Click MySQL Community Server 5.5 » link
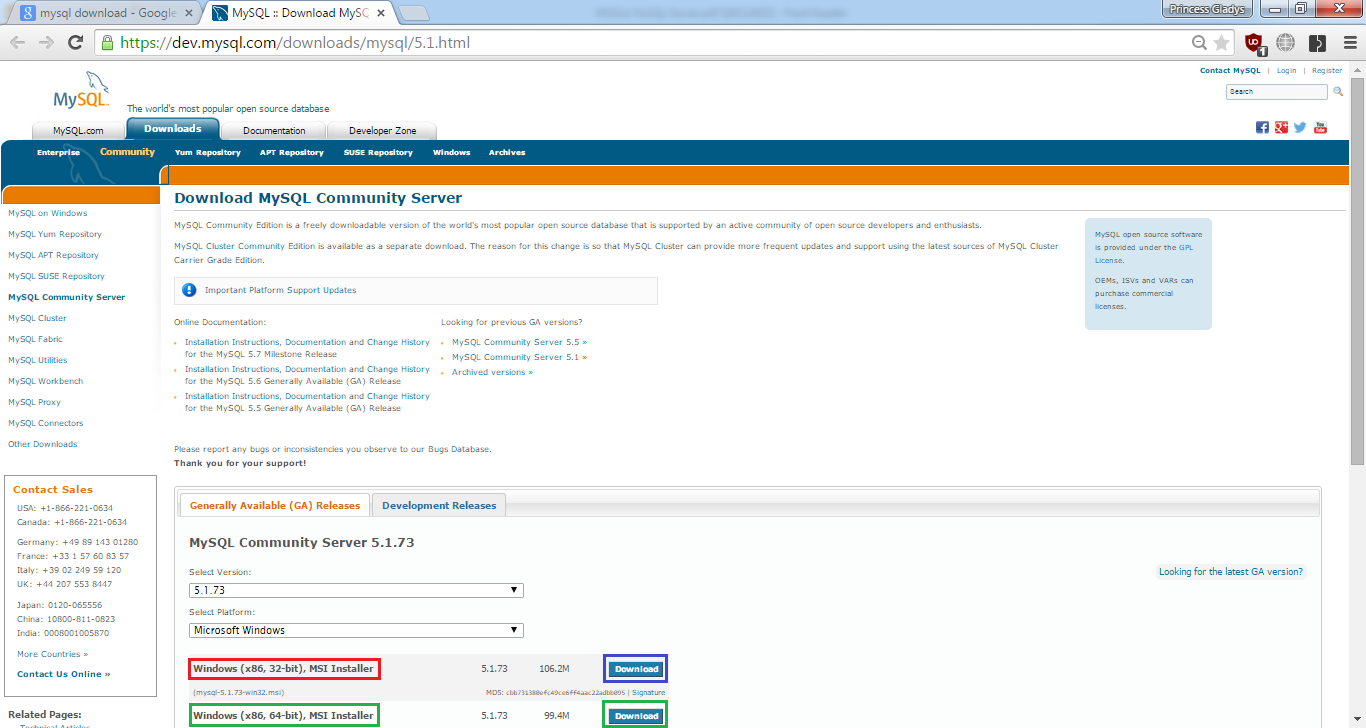The image size is (1366, 728). click(x=519, y=342)
